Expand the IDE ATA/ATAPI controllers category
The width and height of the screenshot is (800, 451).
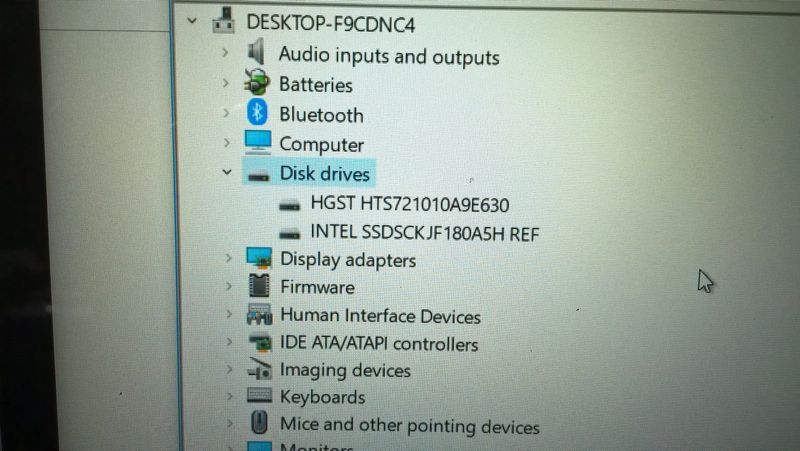(229, 341)
